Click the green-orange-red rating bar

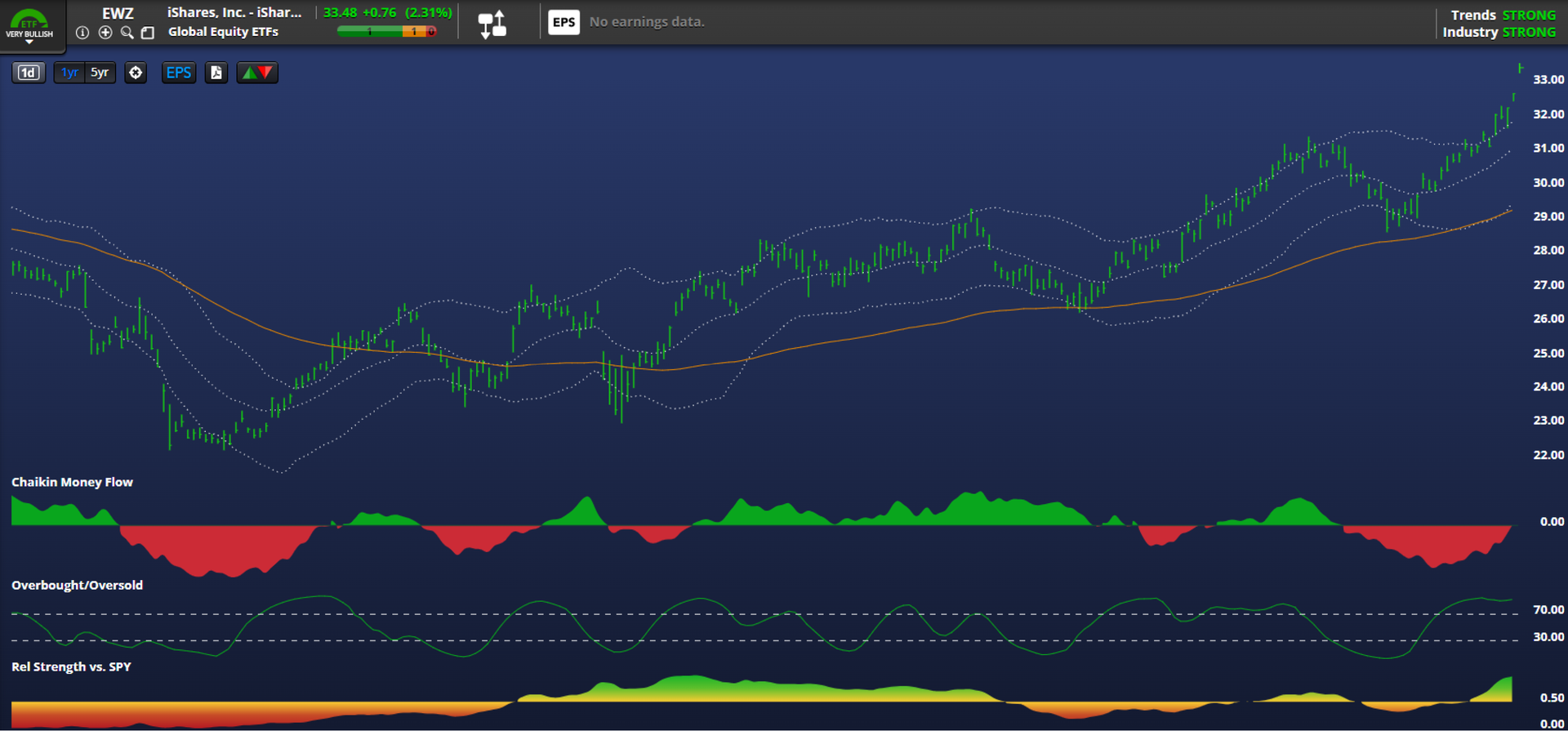[386, 32]
